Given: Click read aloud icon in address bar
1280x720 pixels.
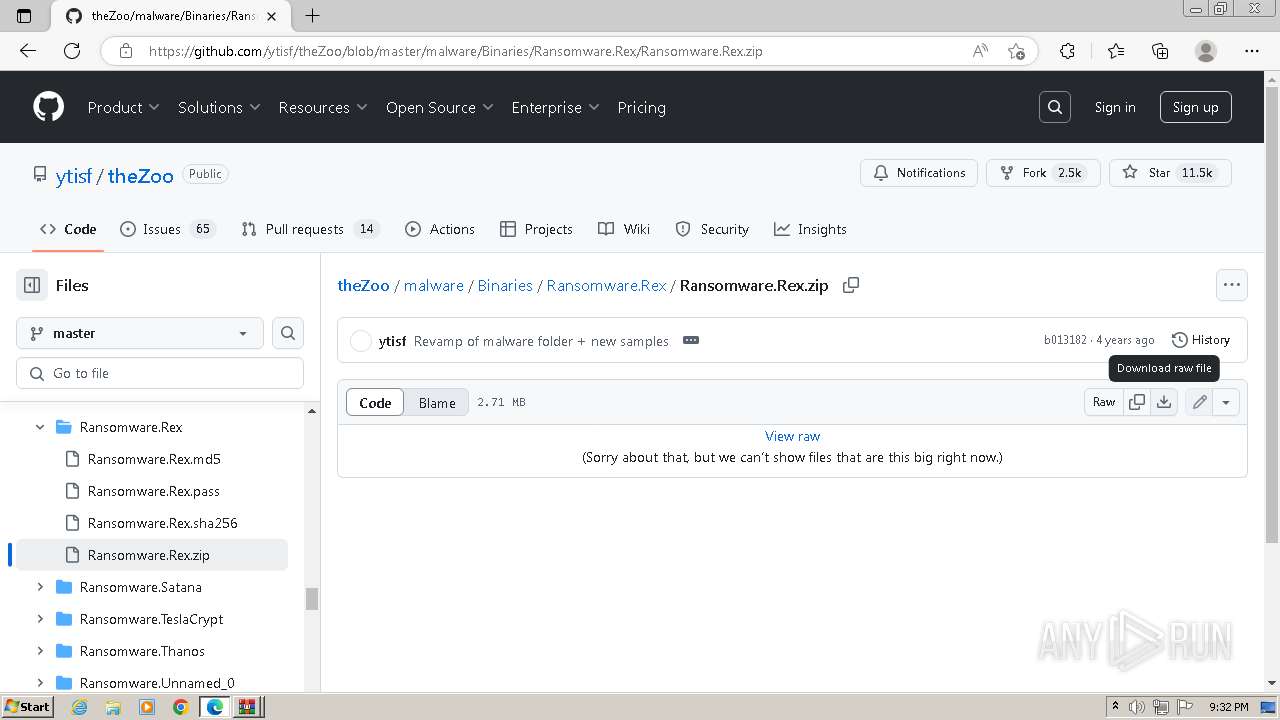Looking at the screenshot, I should point(980,51).
